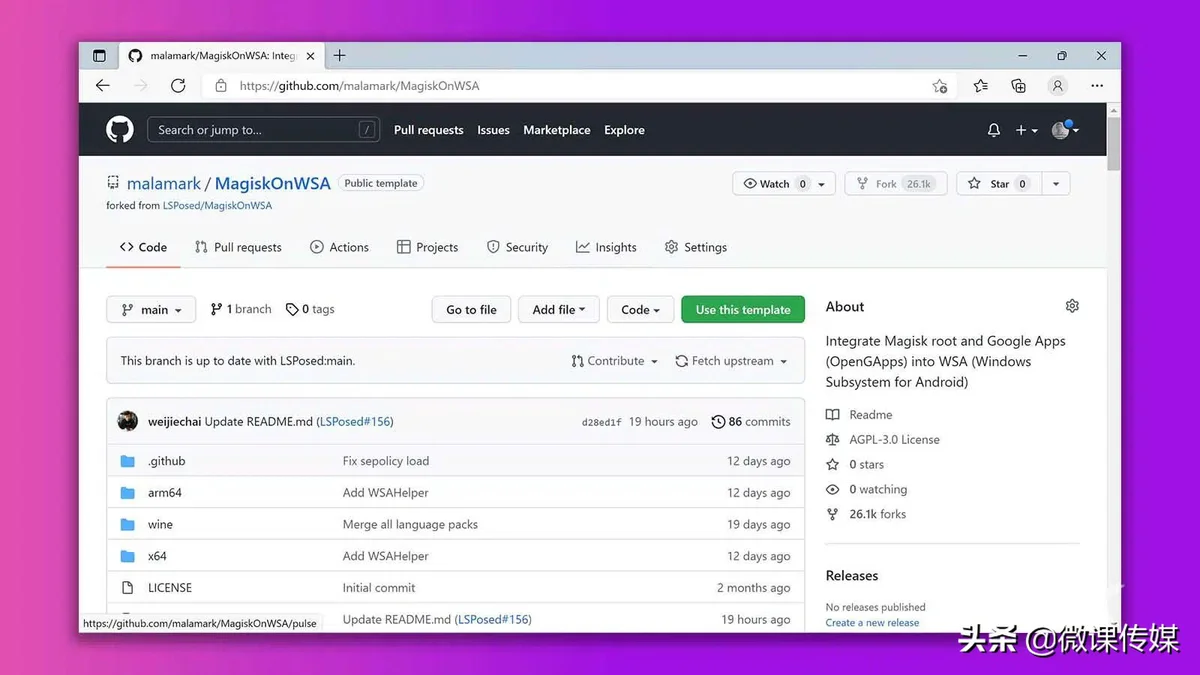The height and width of the screenshot is (675, 1200).
Task: Click the add to favorites star icon
Action: click(x=940, y=86)
